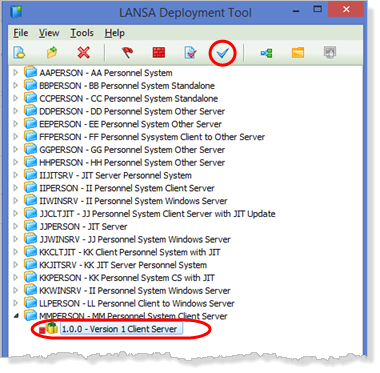Click the folder icon beside CCPERSON
This screenshot has height=373, width=380.
tap(30, 98)
